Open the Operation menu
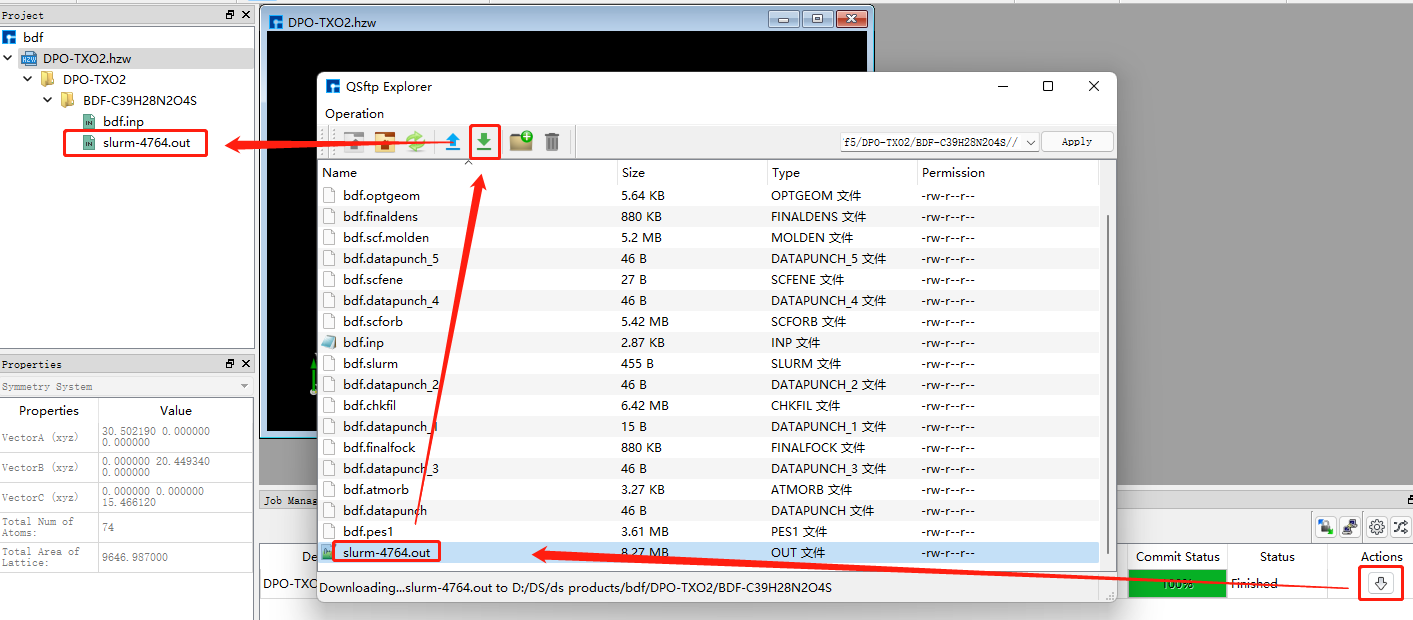This screenshot has width=1413, height=620. tap(354, 113)
